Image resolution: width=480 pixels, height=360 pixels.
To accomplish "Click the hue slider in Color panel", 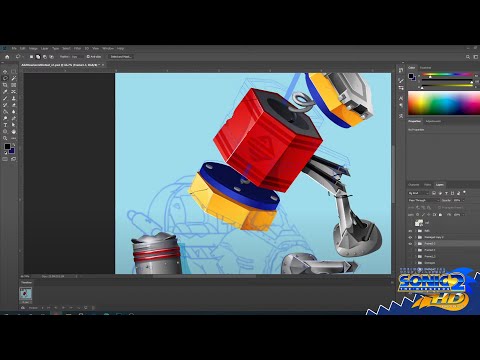I will point(447,75).
